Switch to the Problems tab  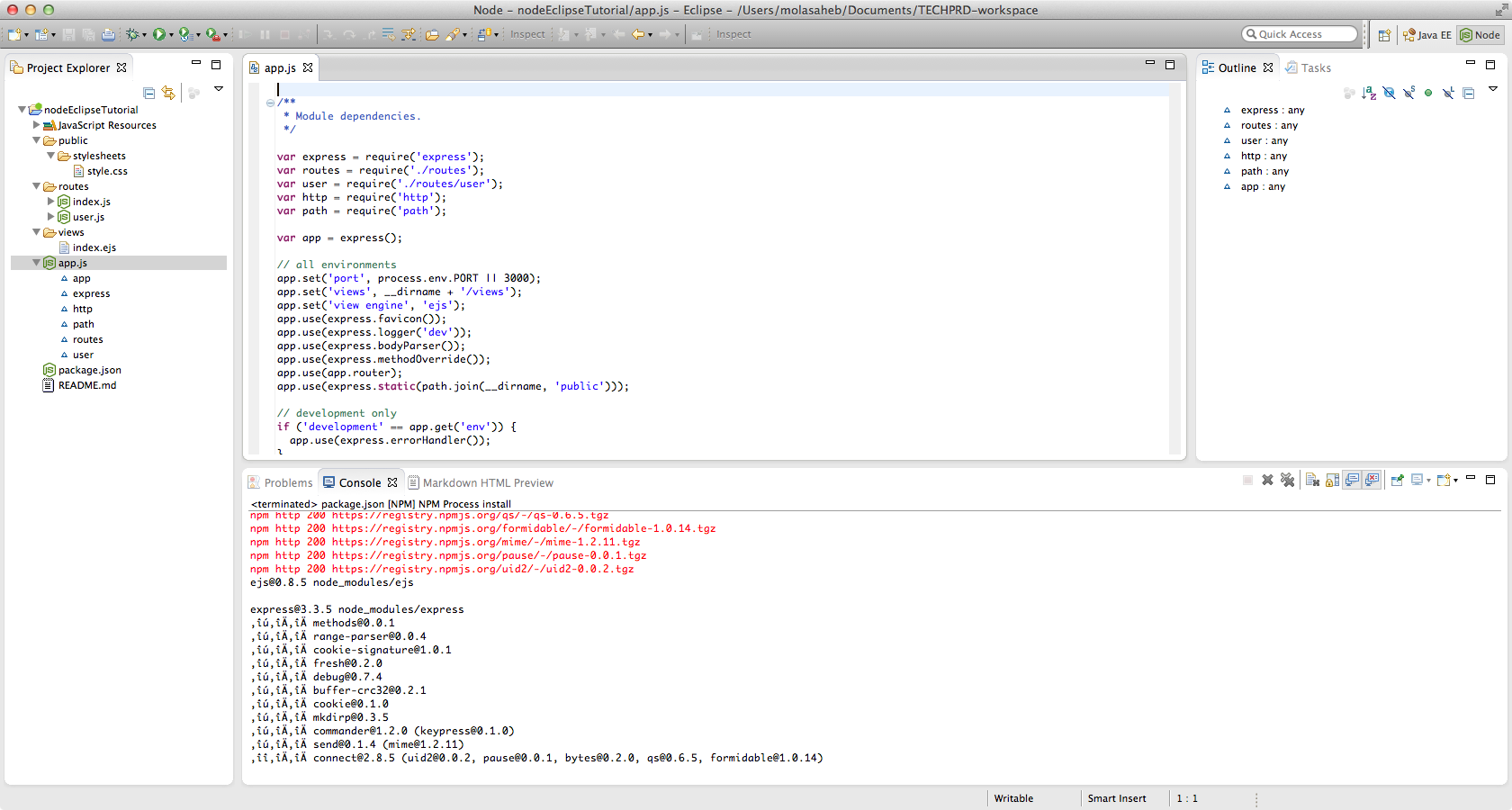[280, 482]
